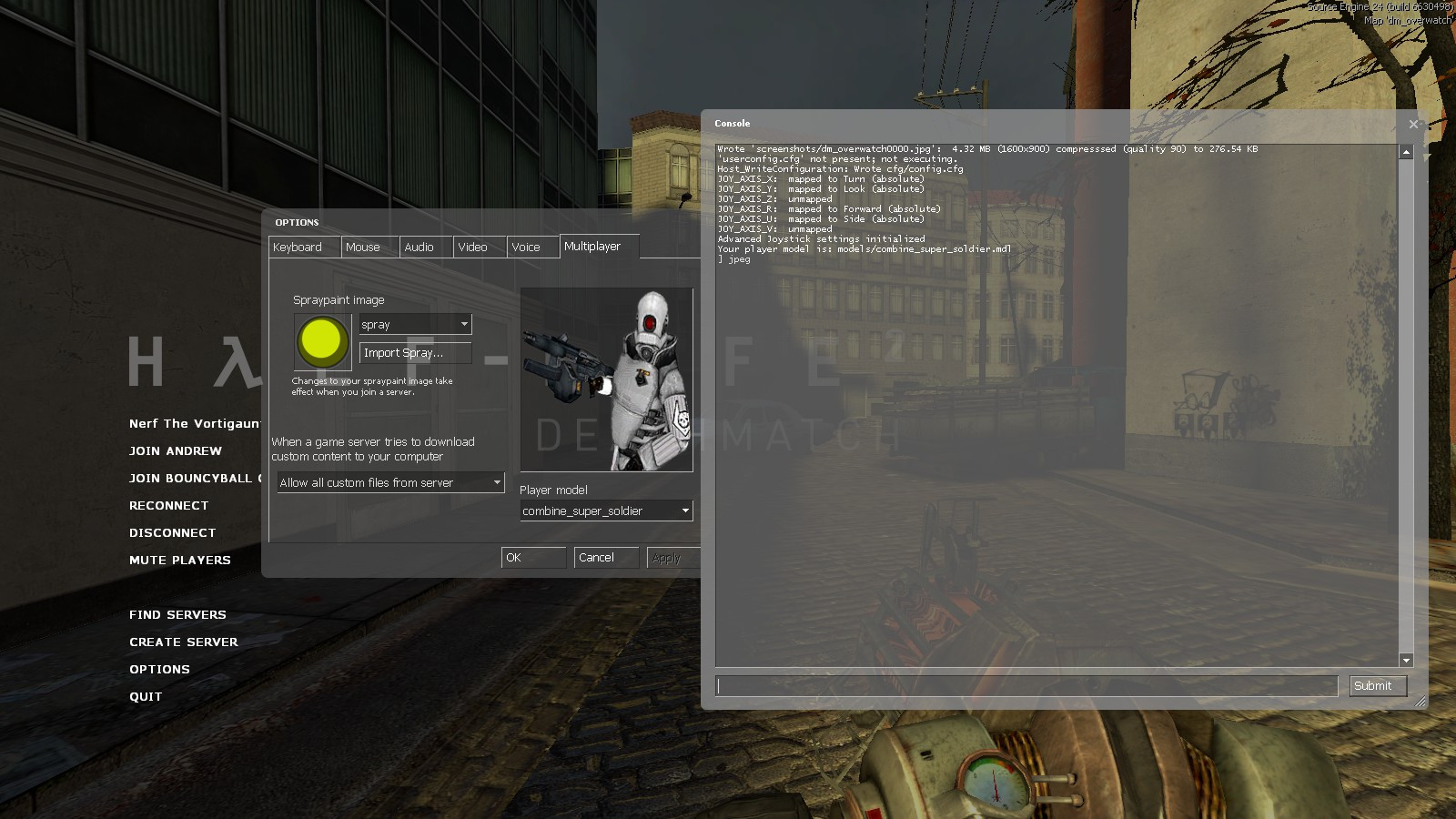Select the Voice tab
Viewport: 1456px width, 819px height.
526,247
